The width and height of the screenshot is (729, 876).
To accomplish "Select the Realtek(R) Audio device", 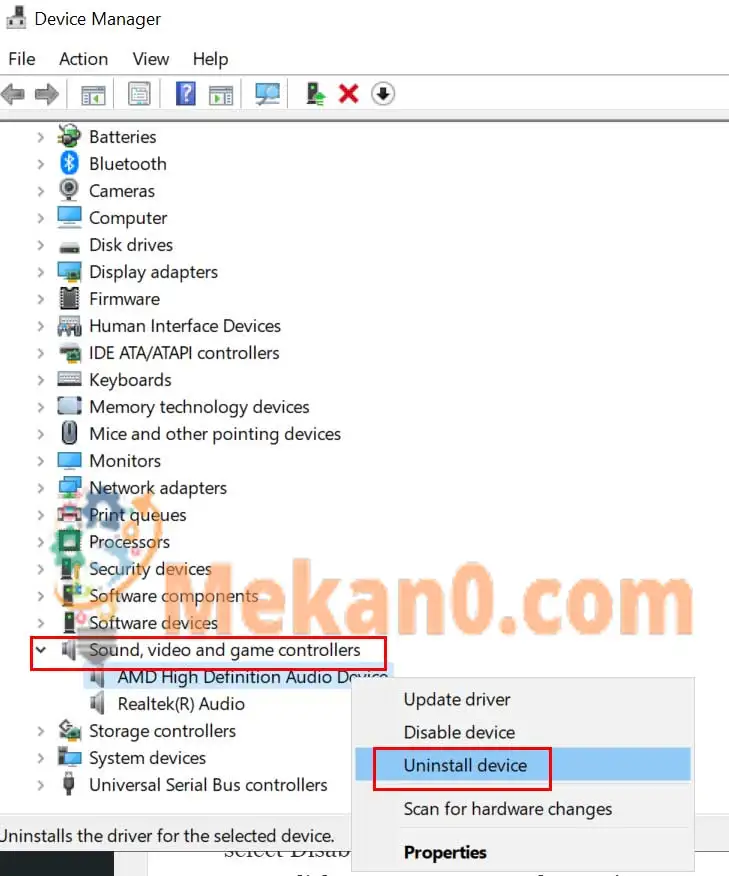I will [x=181, y=704].
